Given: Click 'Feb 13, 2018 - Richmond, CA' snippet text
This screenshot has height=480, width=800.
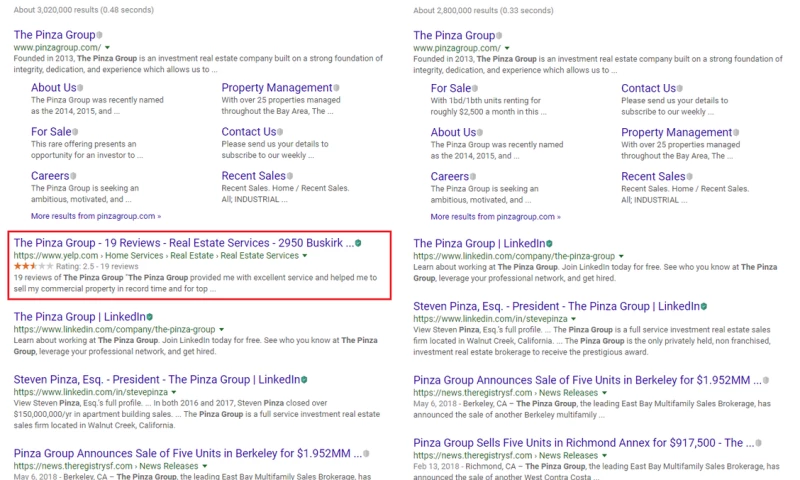Looking at the screenshot, I should point(465,466).
